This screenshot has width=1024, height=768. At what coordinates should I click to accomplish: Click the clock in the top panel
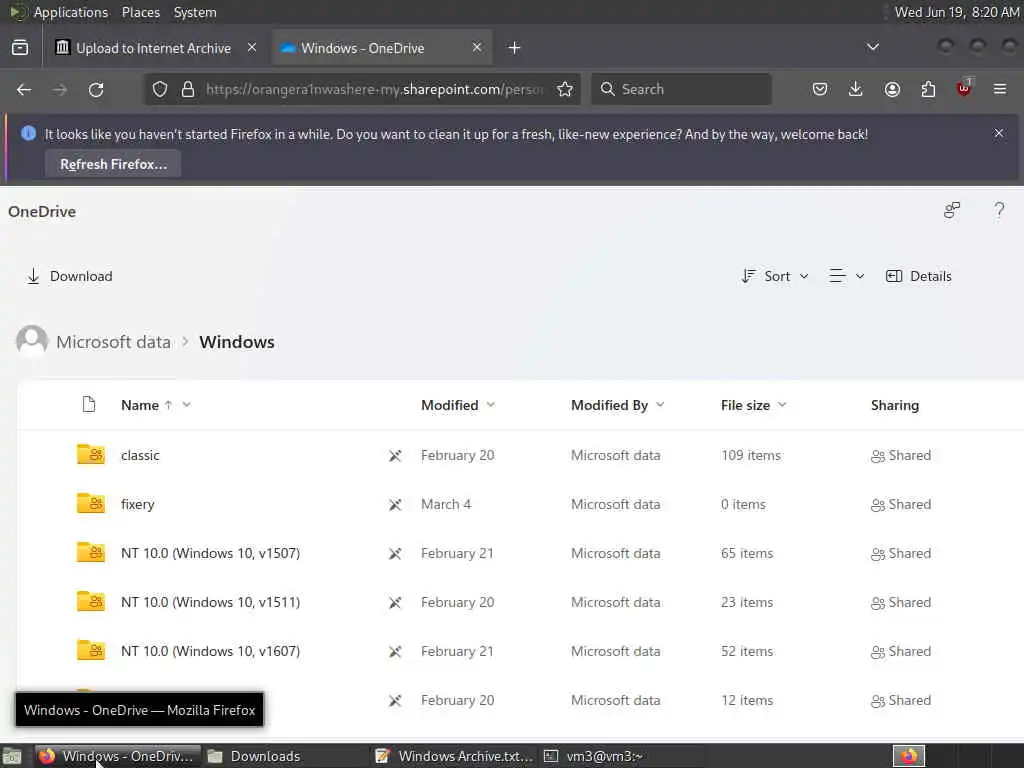coord(957,12)
